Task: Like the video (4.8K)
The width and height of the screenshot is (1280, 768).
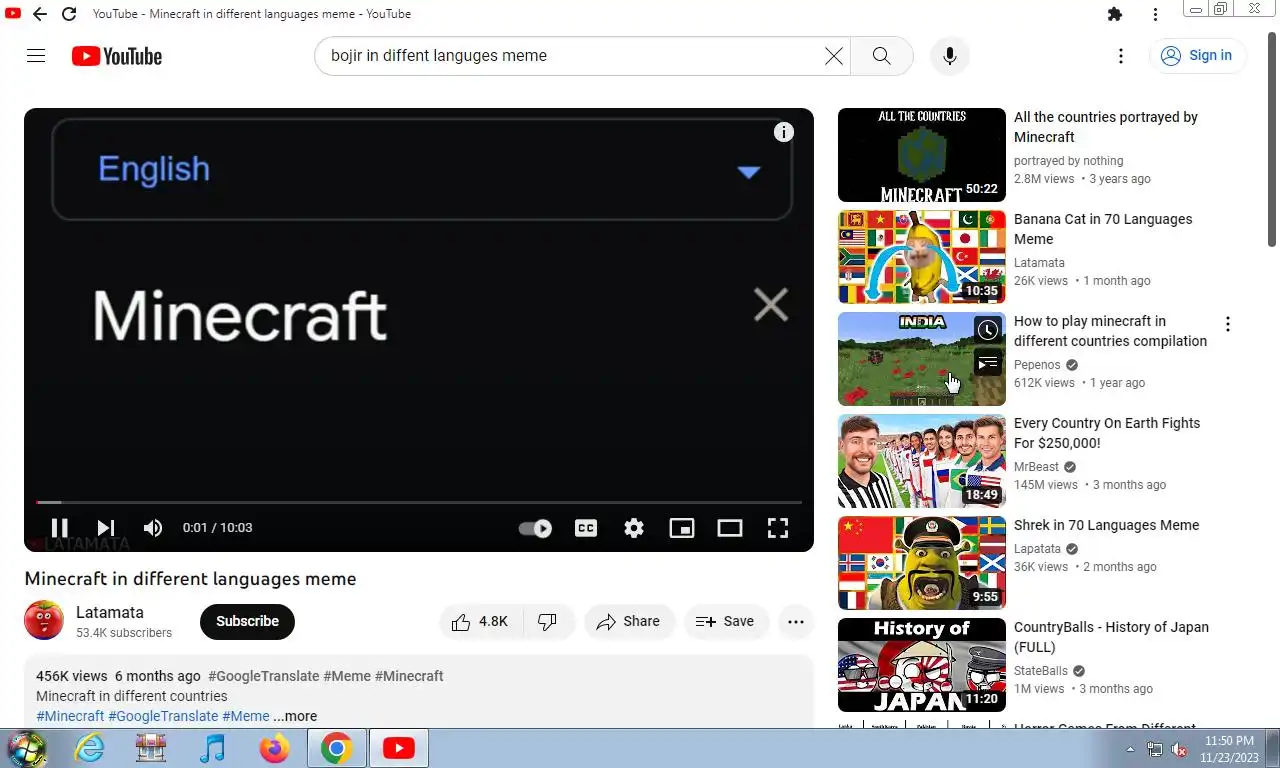Action: tap(479, 621)
